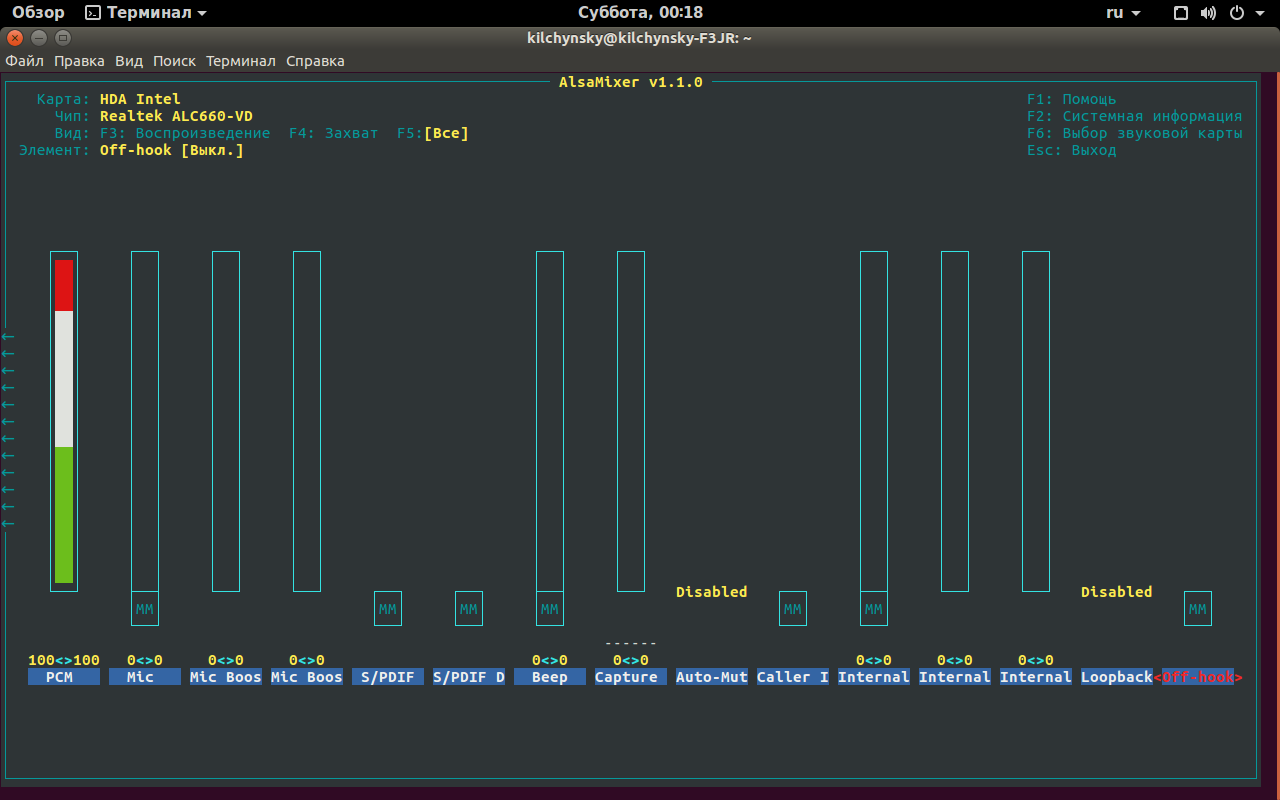Minimize the terminal window
Viewport: 1280px width, 800px height.
point(39,38)
